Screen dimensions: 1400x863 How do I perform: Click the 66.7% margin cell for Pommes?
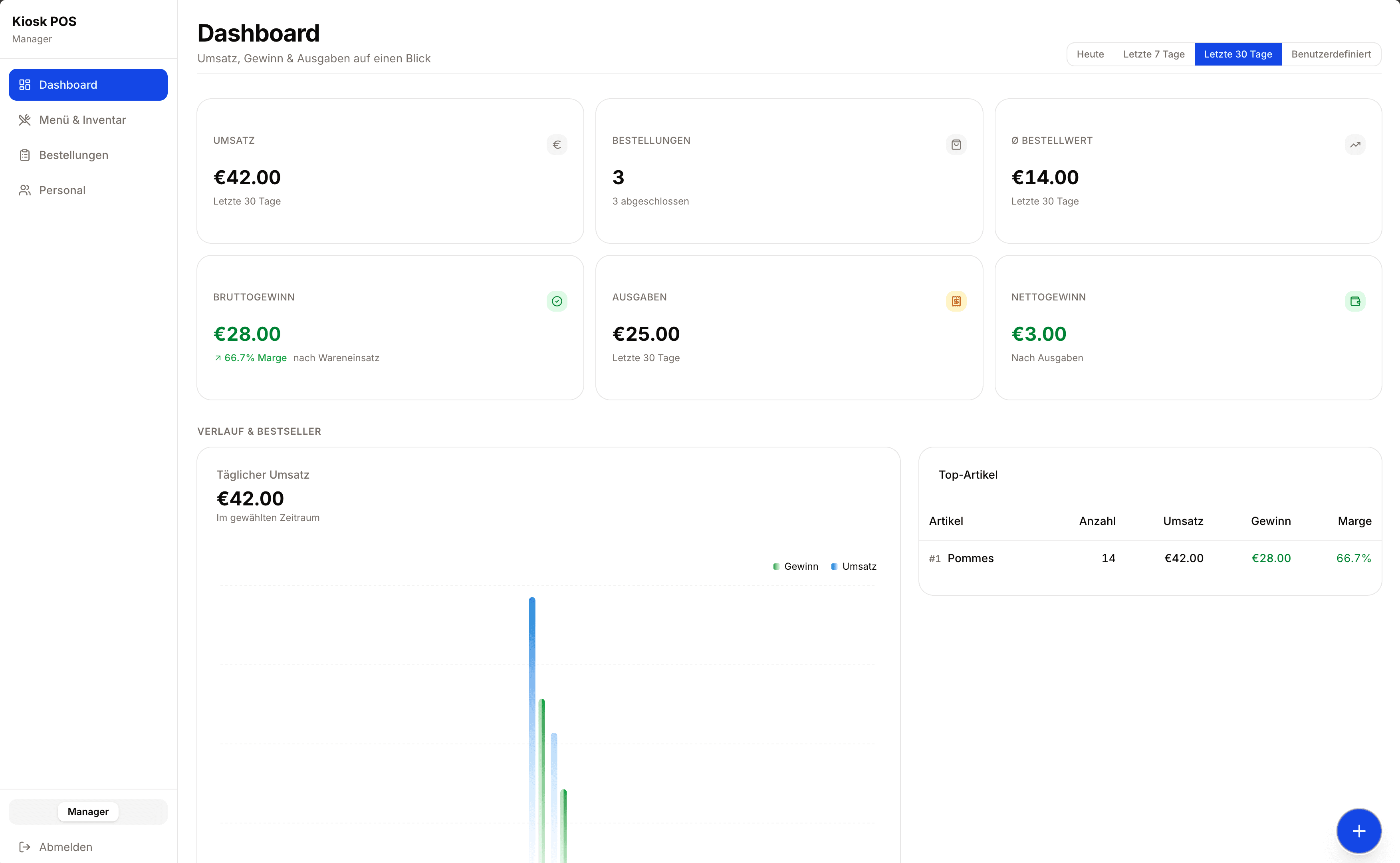(1353, 558)
